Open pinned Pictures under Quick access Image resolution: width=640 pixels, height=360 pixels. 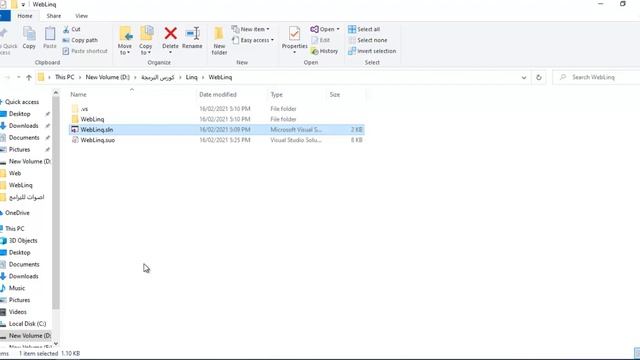coord(20,149)
